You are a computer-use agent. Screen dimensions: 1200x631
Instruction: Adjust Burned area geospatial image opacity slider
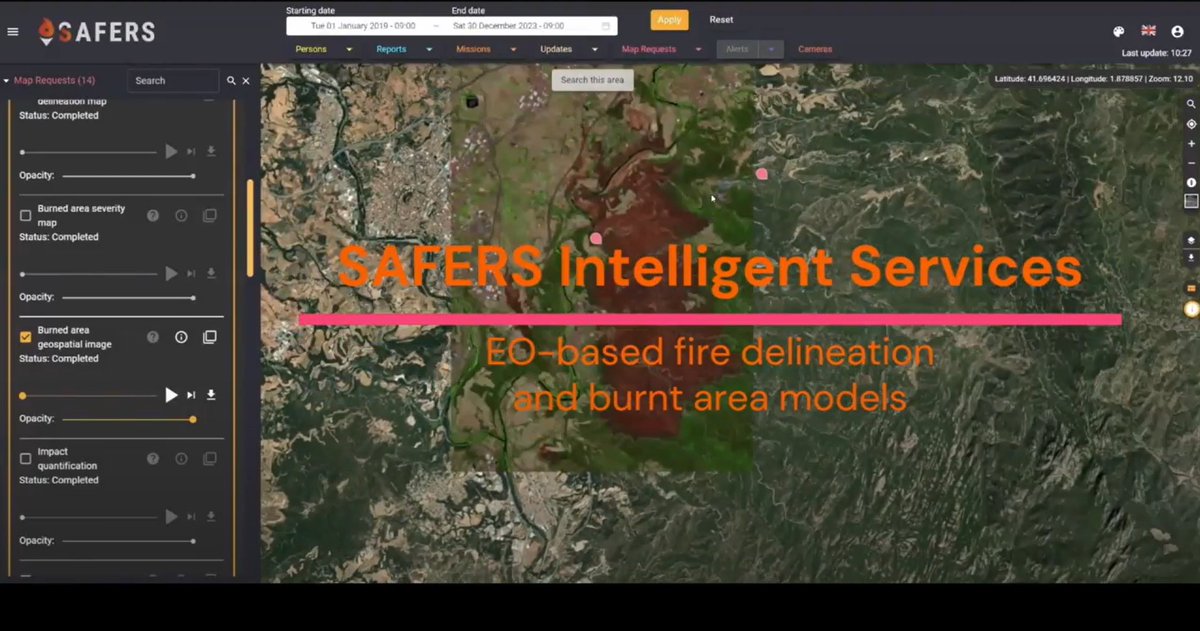pyautogui.click(x=128, y=419)
